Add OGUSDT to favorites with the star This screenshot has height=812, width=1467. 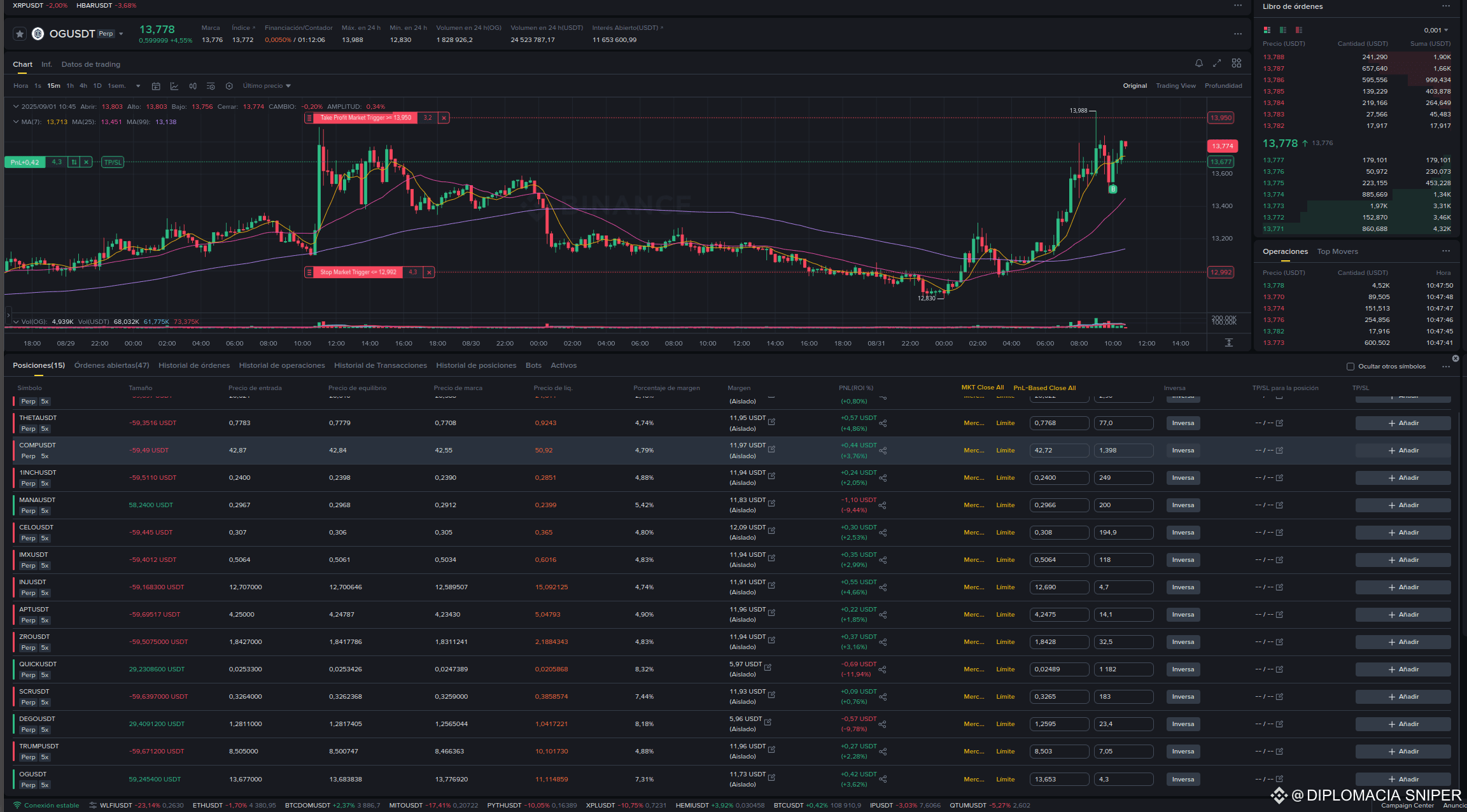20,34
